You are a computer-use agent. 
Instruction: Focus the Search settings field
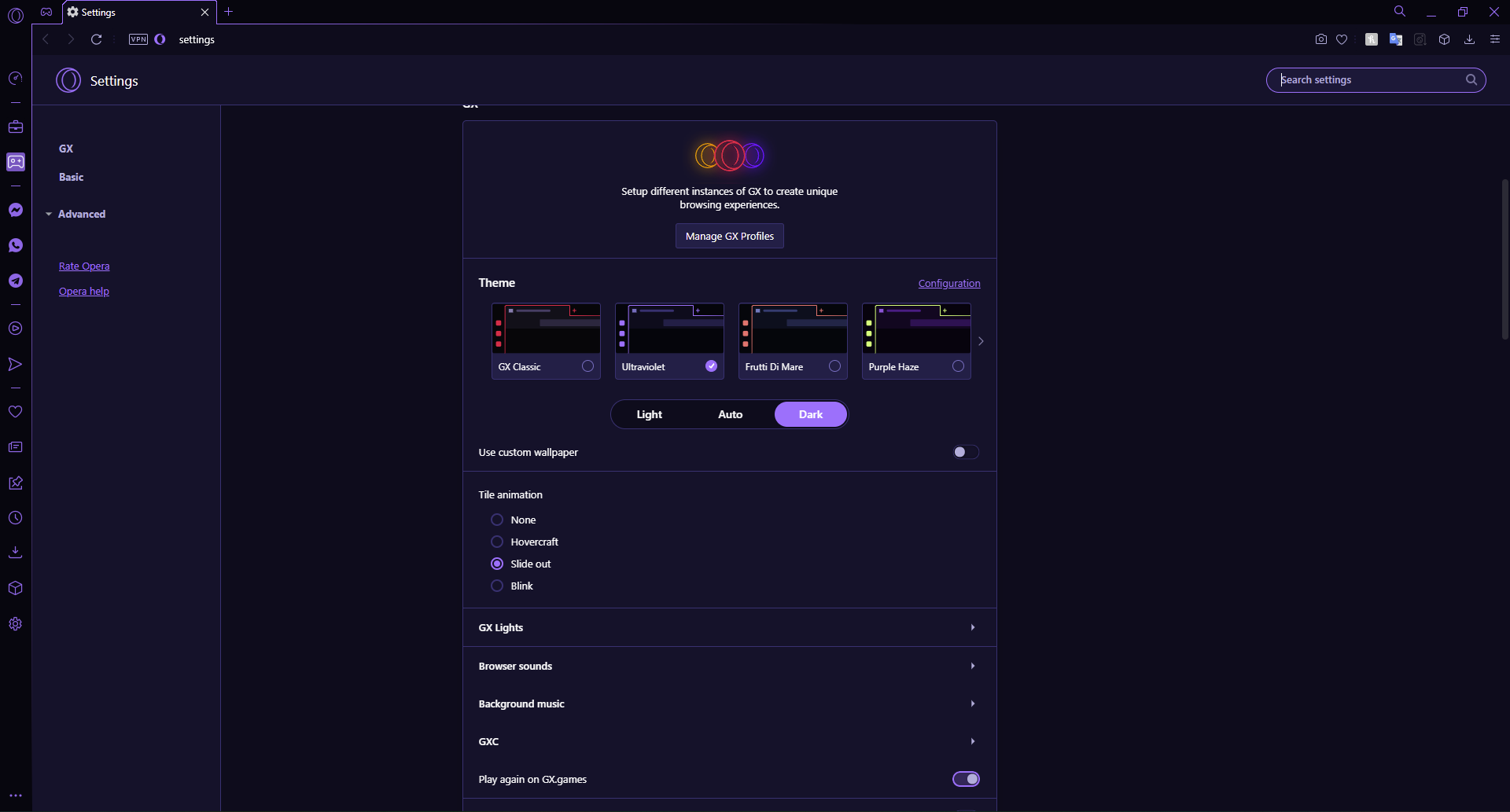1376,79
